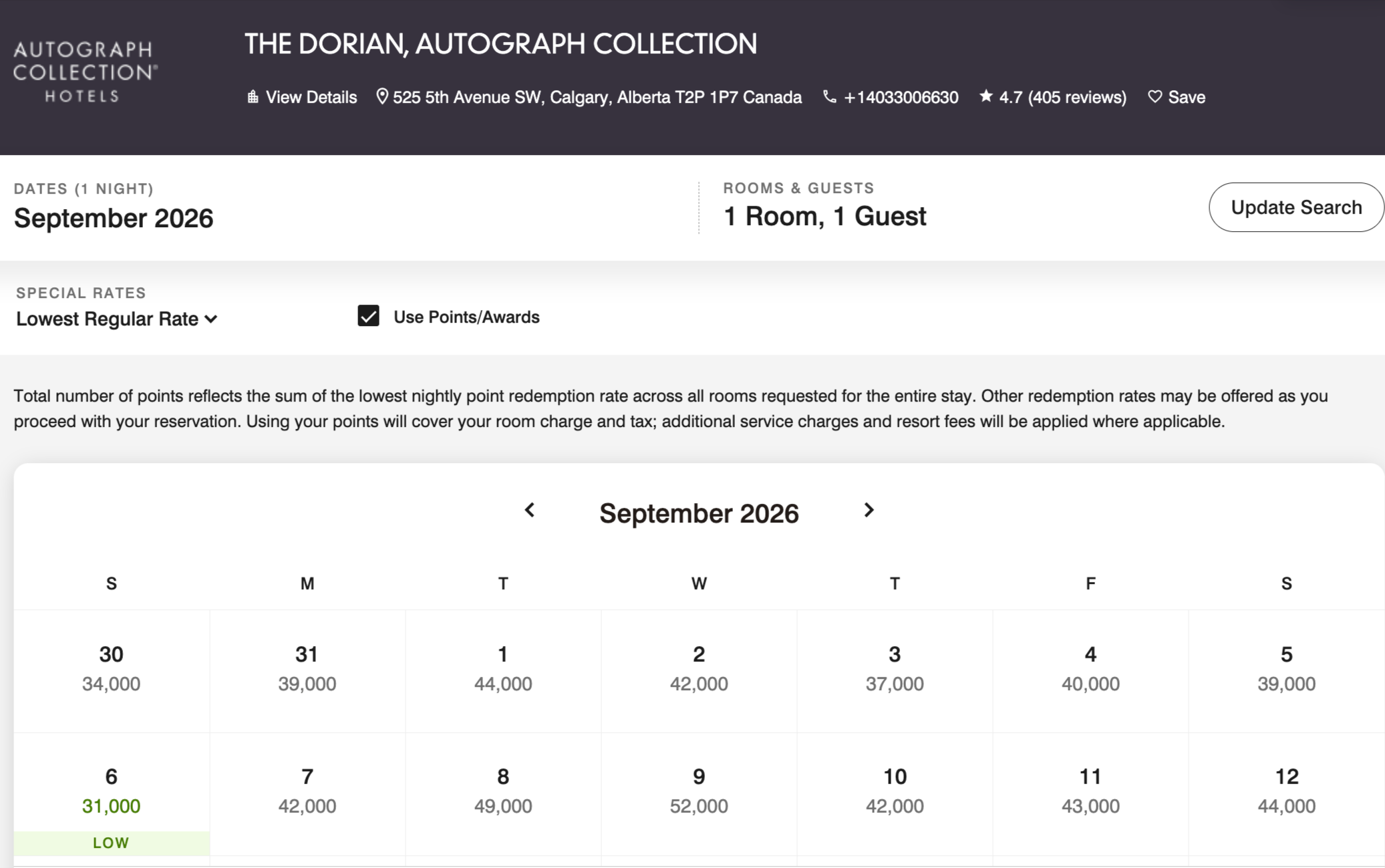Click the Autograph Collection Hotels logo

coord(85,70)
